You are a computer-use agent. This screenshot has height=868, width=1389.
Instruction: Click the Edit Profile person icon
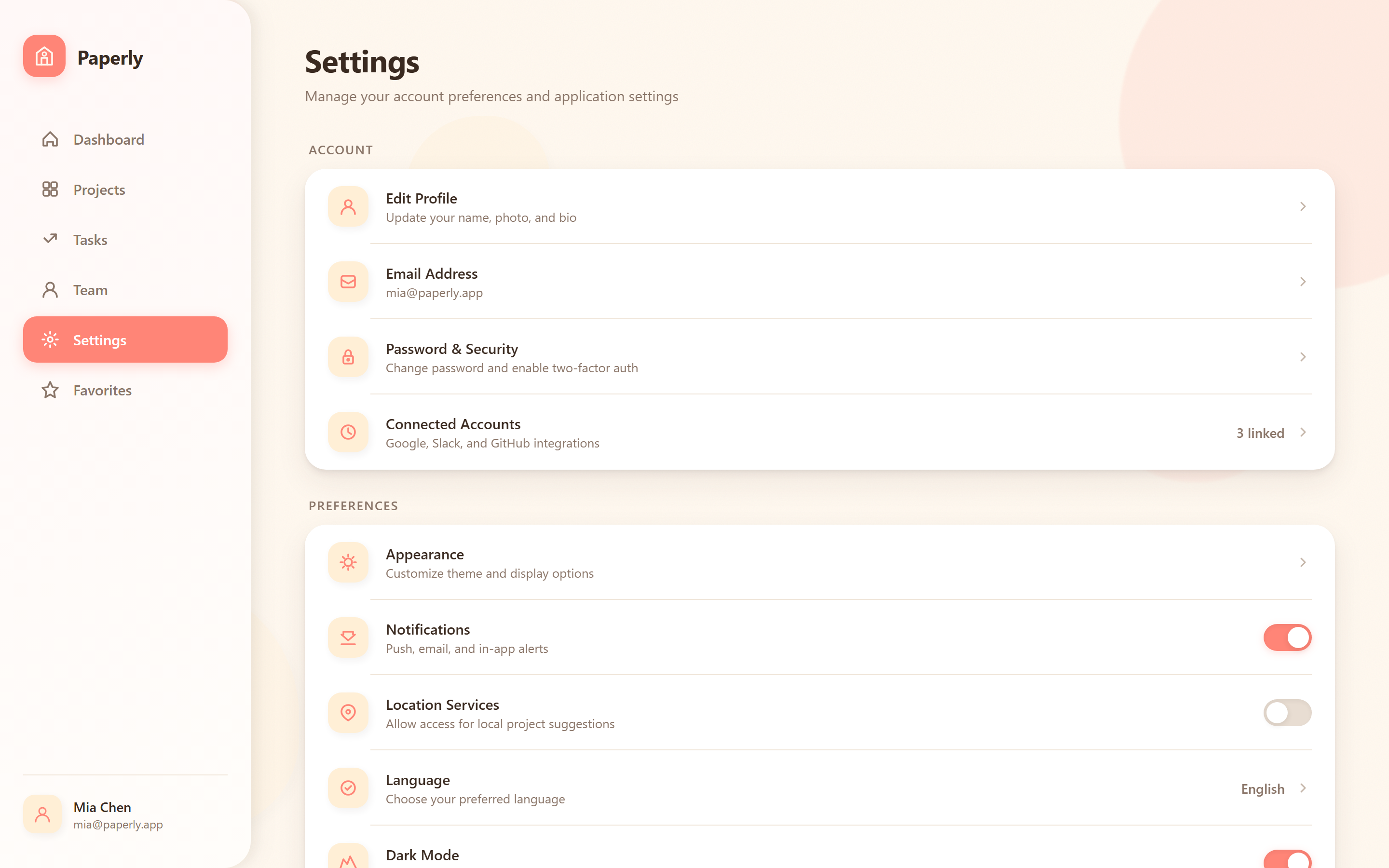348,207
